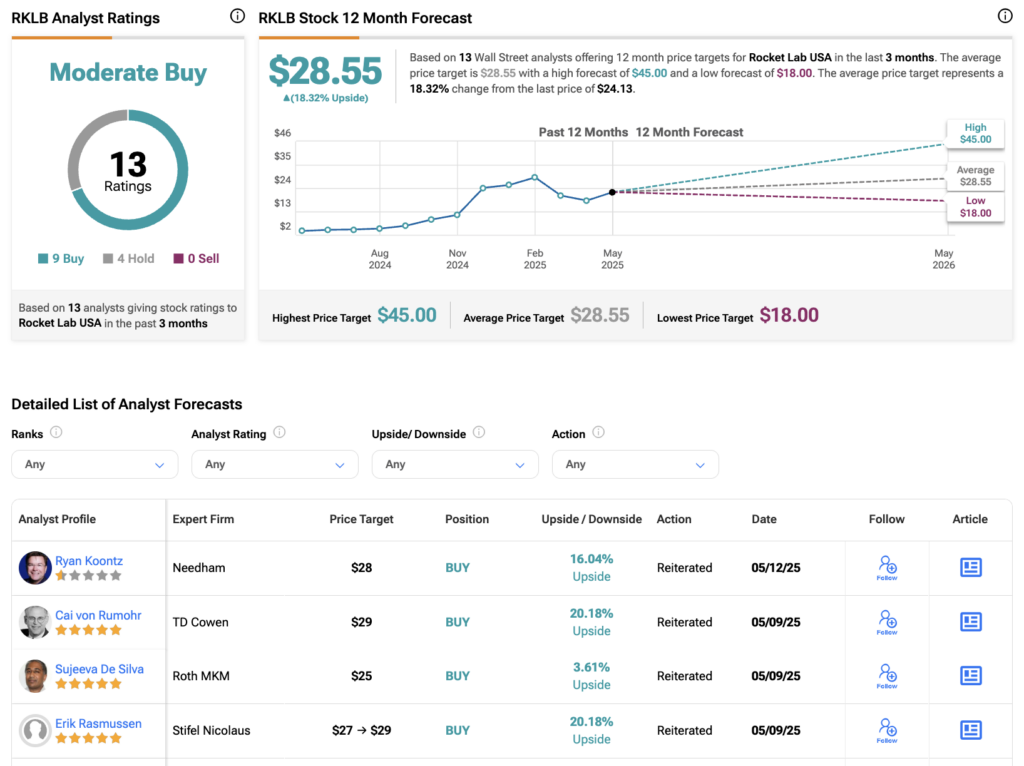Open Ryan Koontz analyst profile link

click(89, 561)
